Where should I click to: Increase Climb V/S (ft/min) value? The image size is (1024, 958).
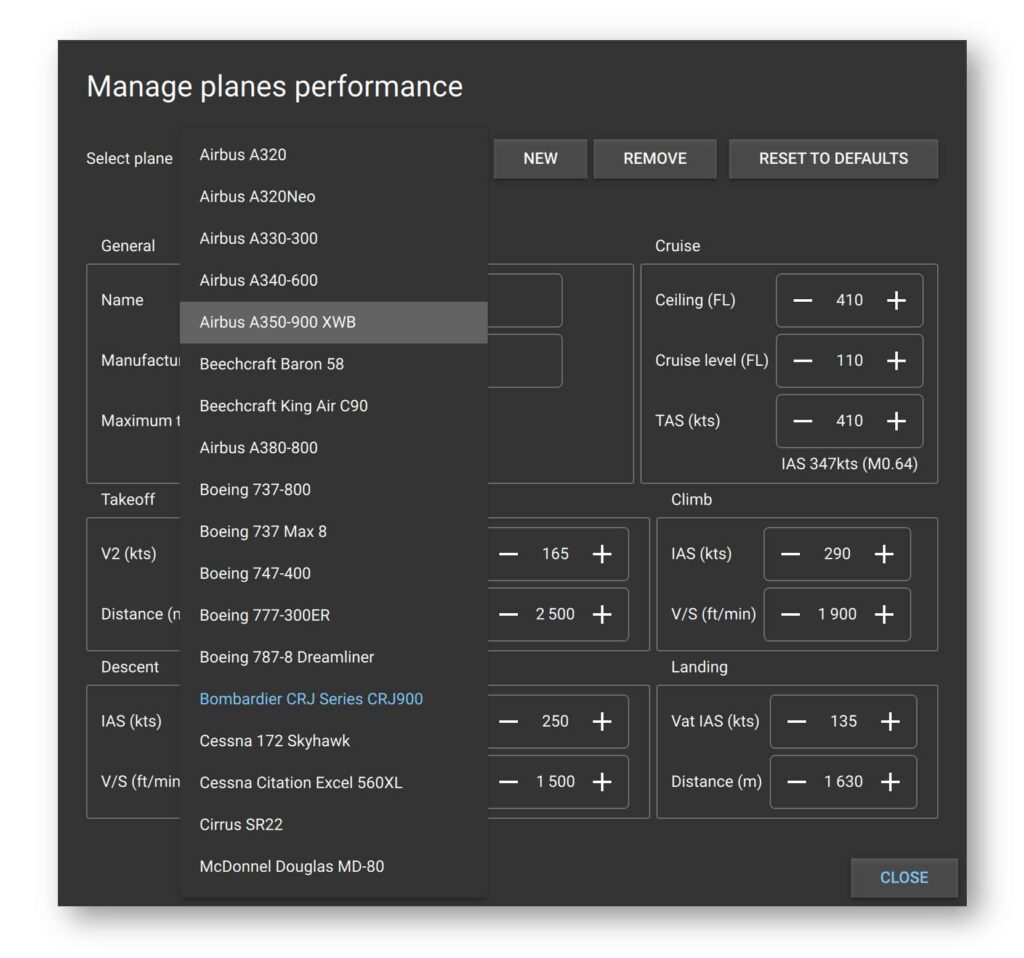(884, 614)
